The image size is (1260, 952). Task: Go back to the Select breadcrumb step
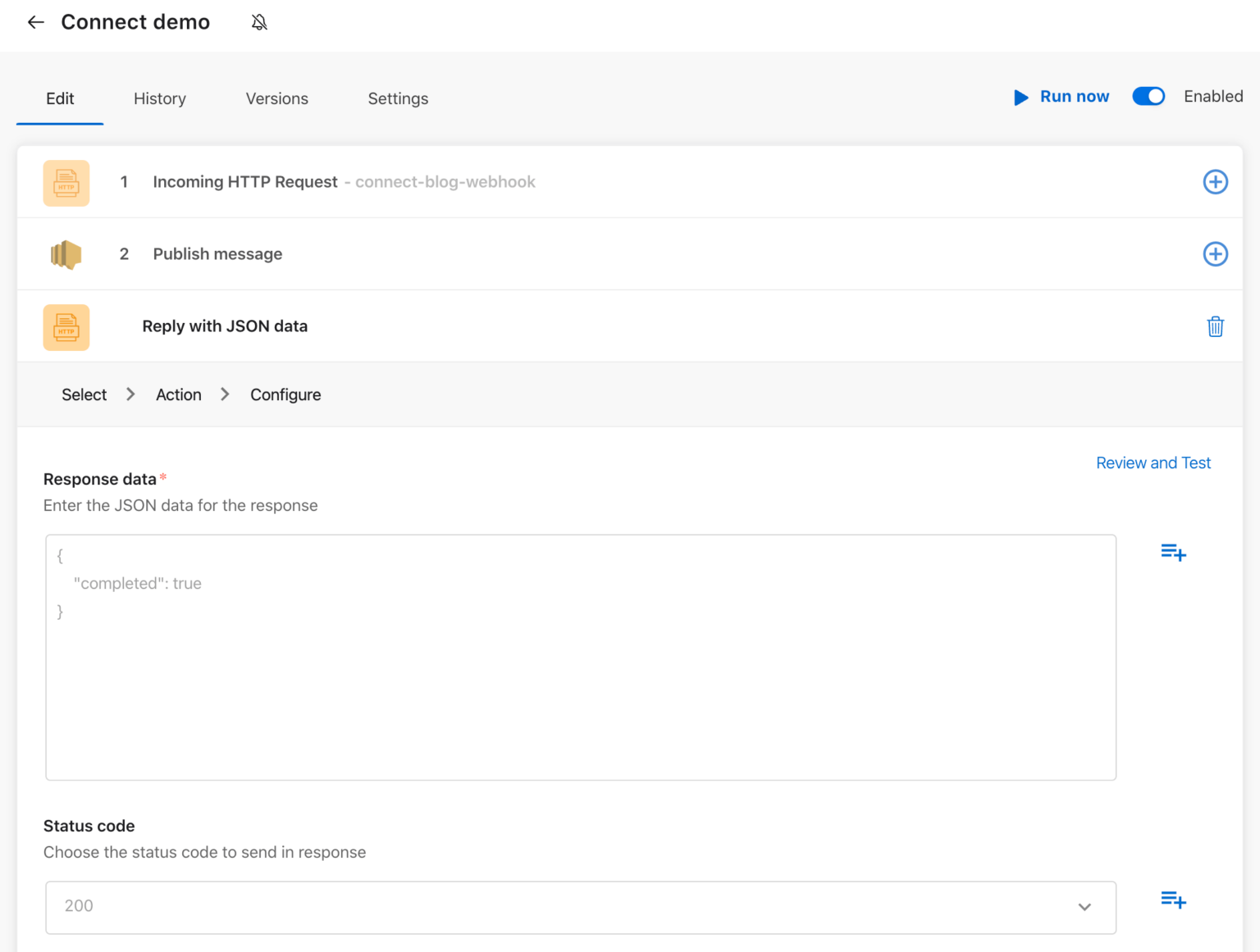[84, 394]
